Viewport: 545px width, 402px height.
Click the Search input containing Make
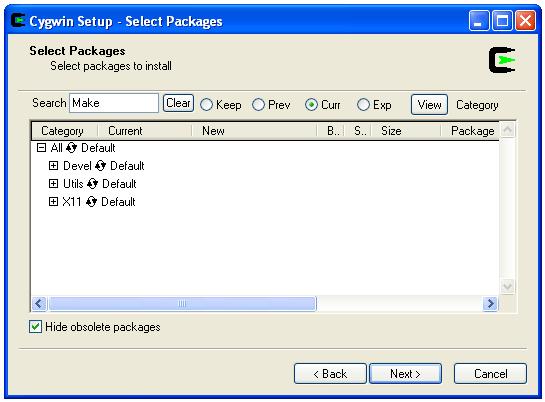point(114,103)
